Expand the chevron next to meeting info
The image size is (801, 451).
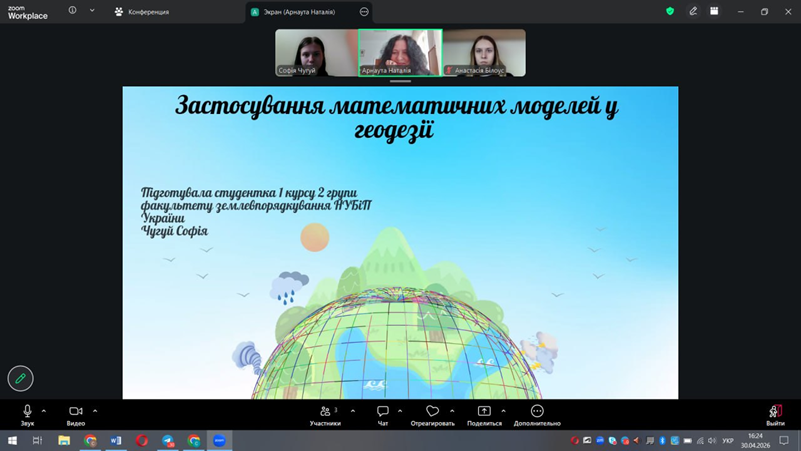[92, 10]
